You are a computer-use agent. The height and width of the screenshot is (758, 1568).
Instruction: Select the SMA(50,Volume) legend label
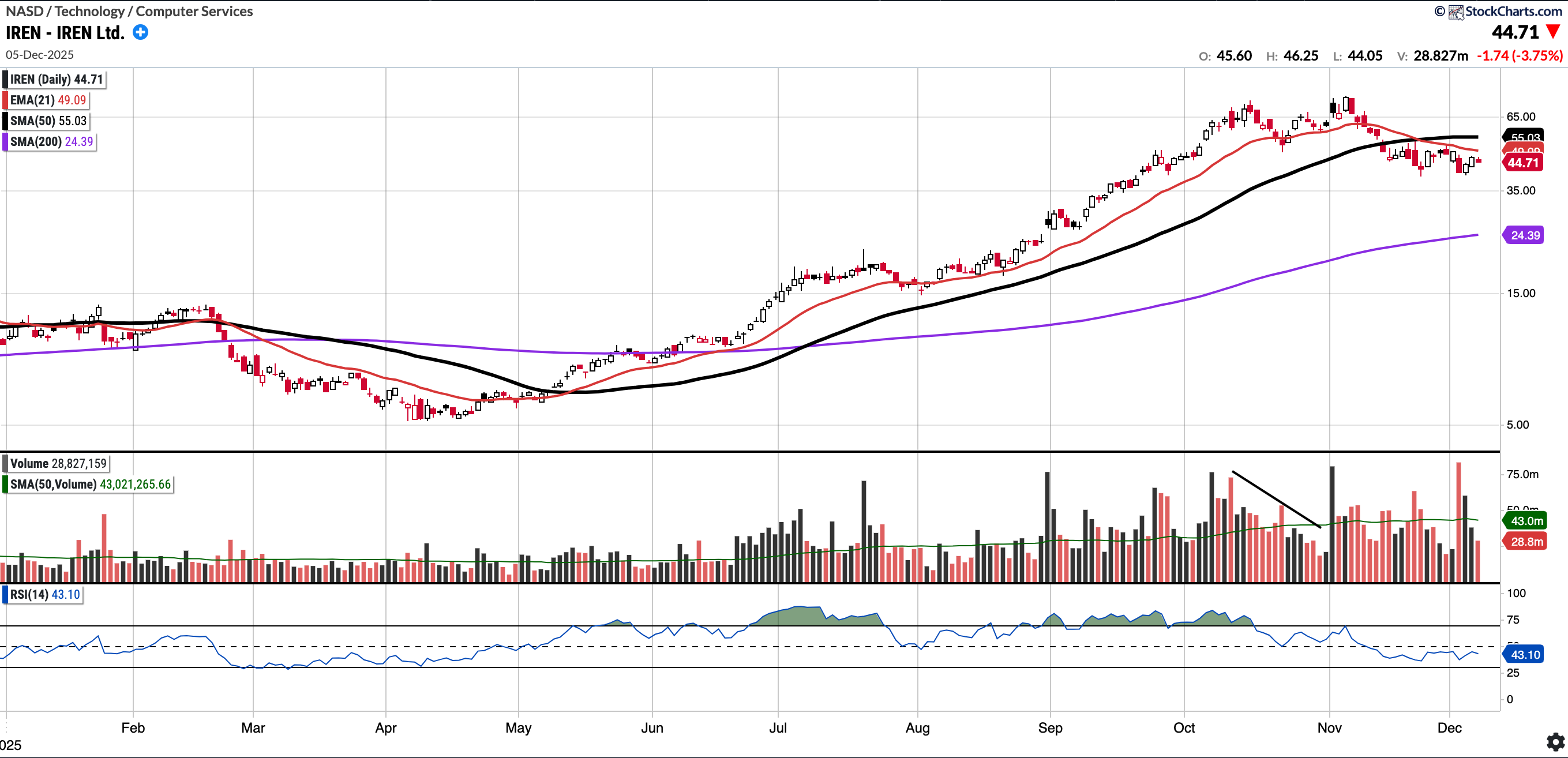(x=90, y=484)
